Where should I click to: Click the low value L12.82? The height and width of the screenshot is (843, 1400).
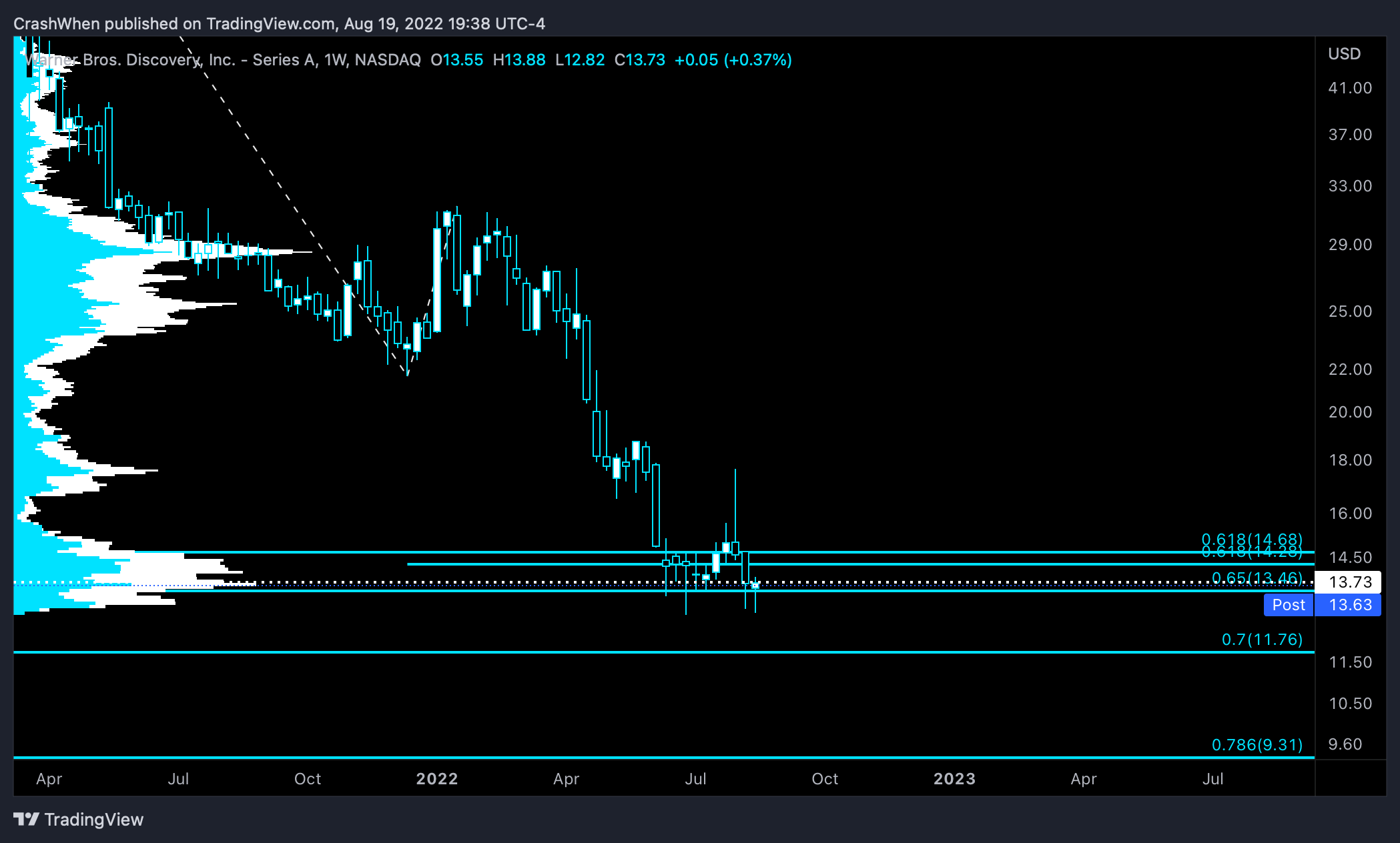580,60
